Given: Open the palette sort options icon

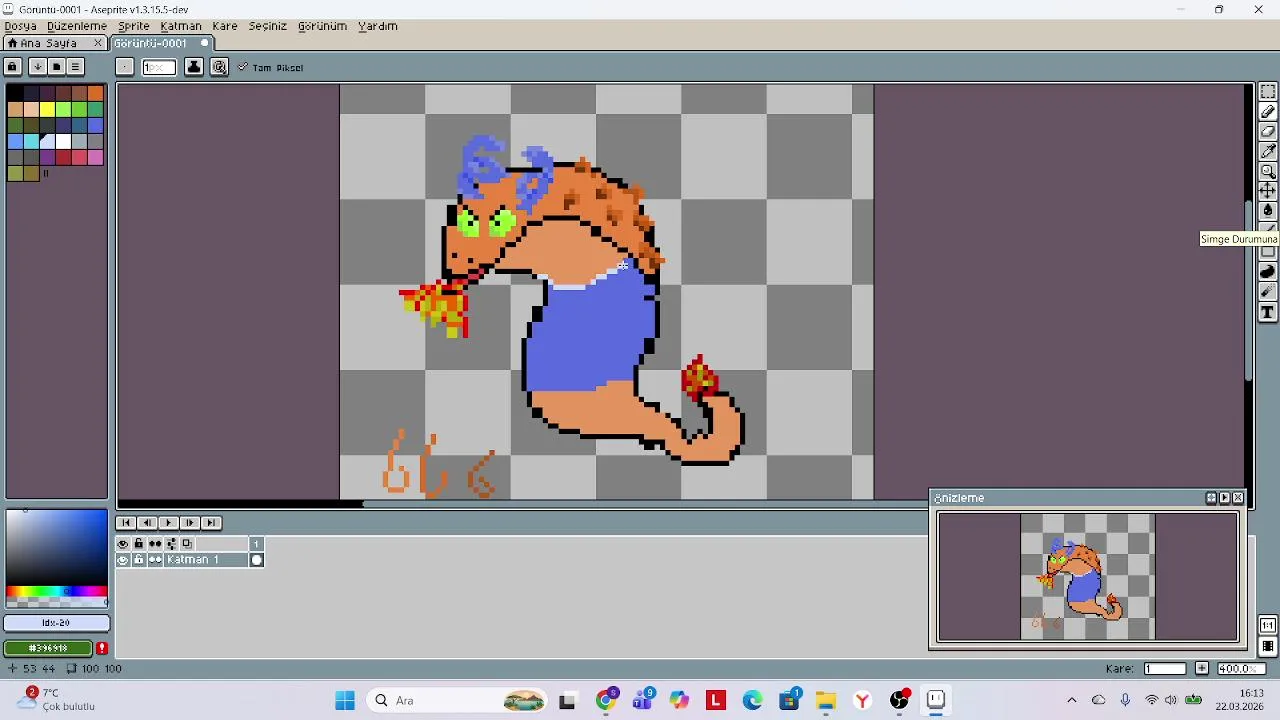Looking at the screenshot, I should click(37, 67).
